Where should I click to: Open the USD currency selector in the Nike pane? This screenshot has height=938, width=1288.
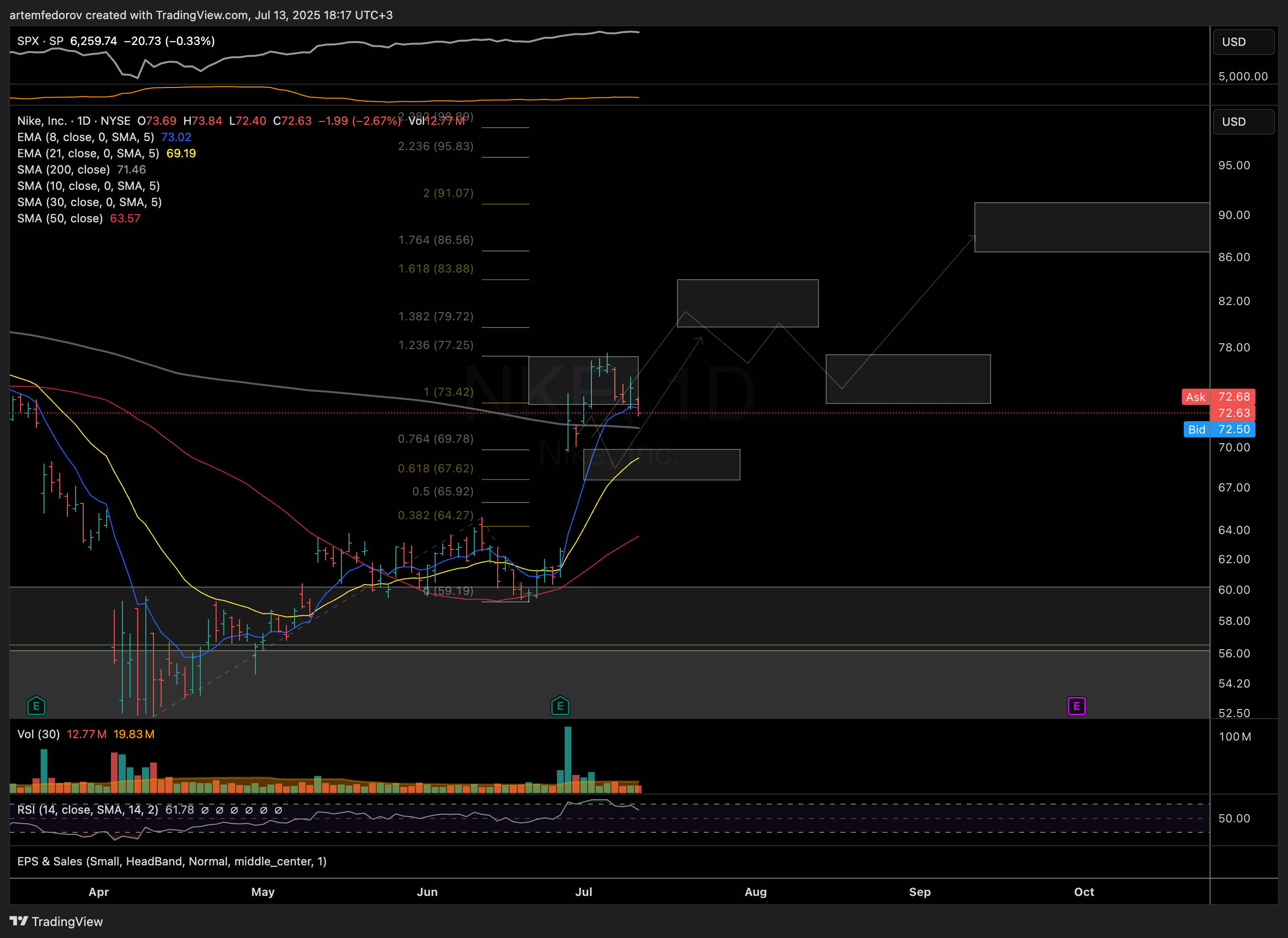click(x=1243, y=121)
